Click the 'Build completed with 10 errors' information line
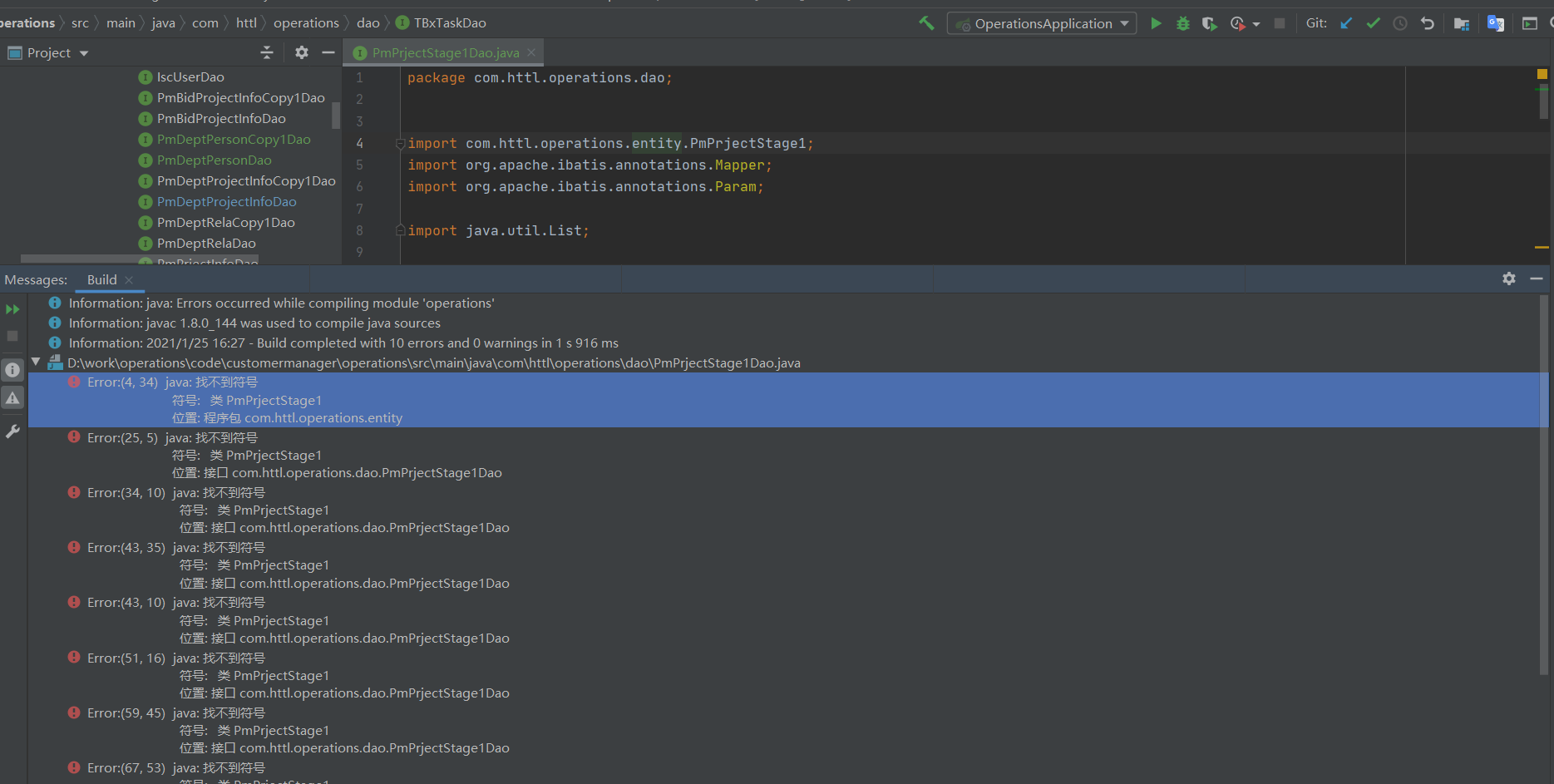Screen dimensions: 1554x784 pyautogui.click(x=343, y=343)
